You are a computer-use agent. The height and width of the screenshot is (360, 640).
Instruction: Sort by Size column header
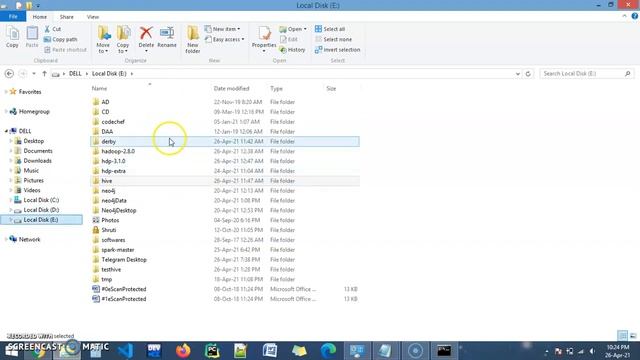(x=331, y=89)
